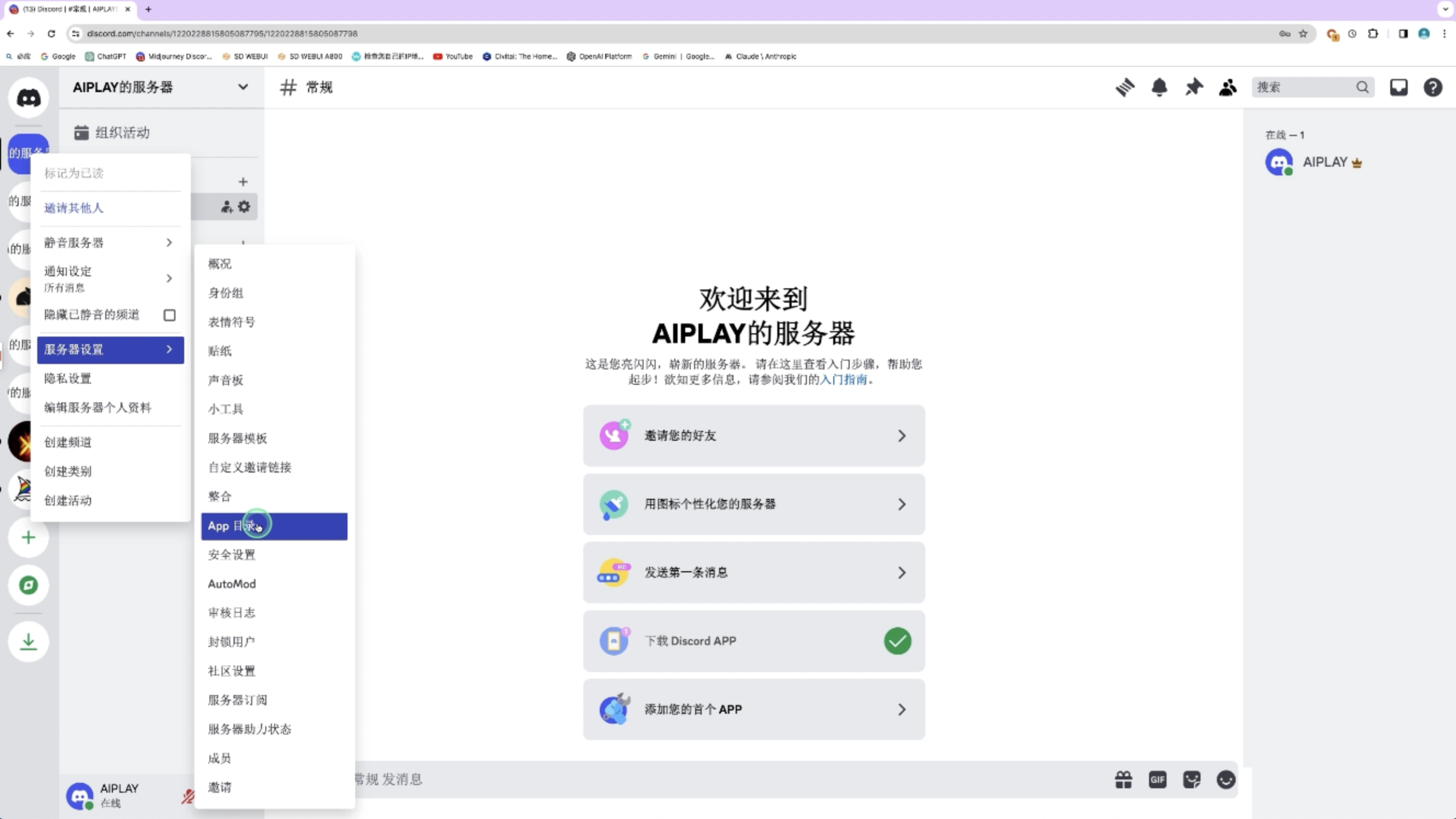Open the 入门指南 getting started link
1456x819 pixels.
click(843, 379)
